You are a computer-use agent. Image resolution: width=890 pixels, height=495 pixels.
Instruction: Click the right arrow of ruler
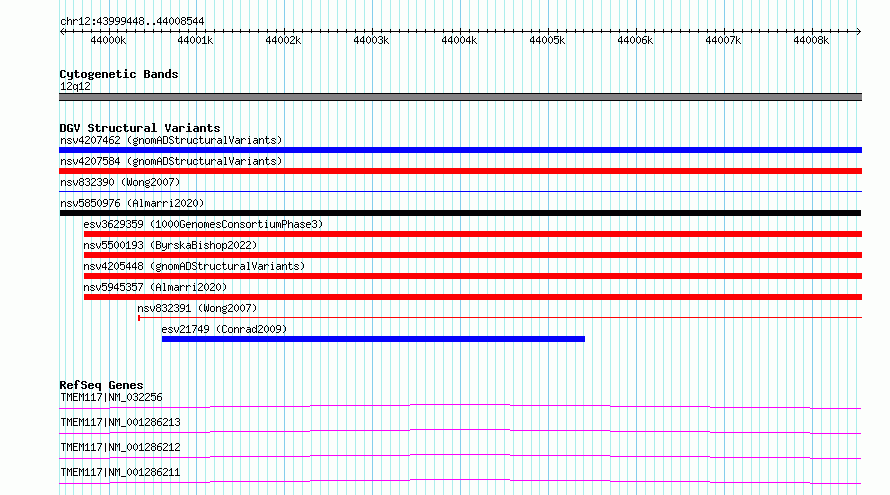[x=858, y=32]
